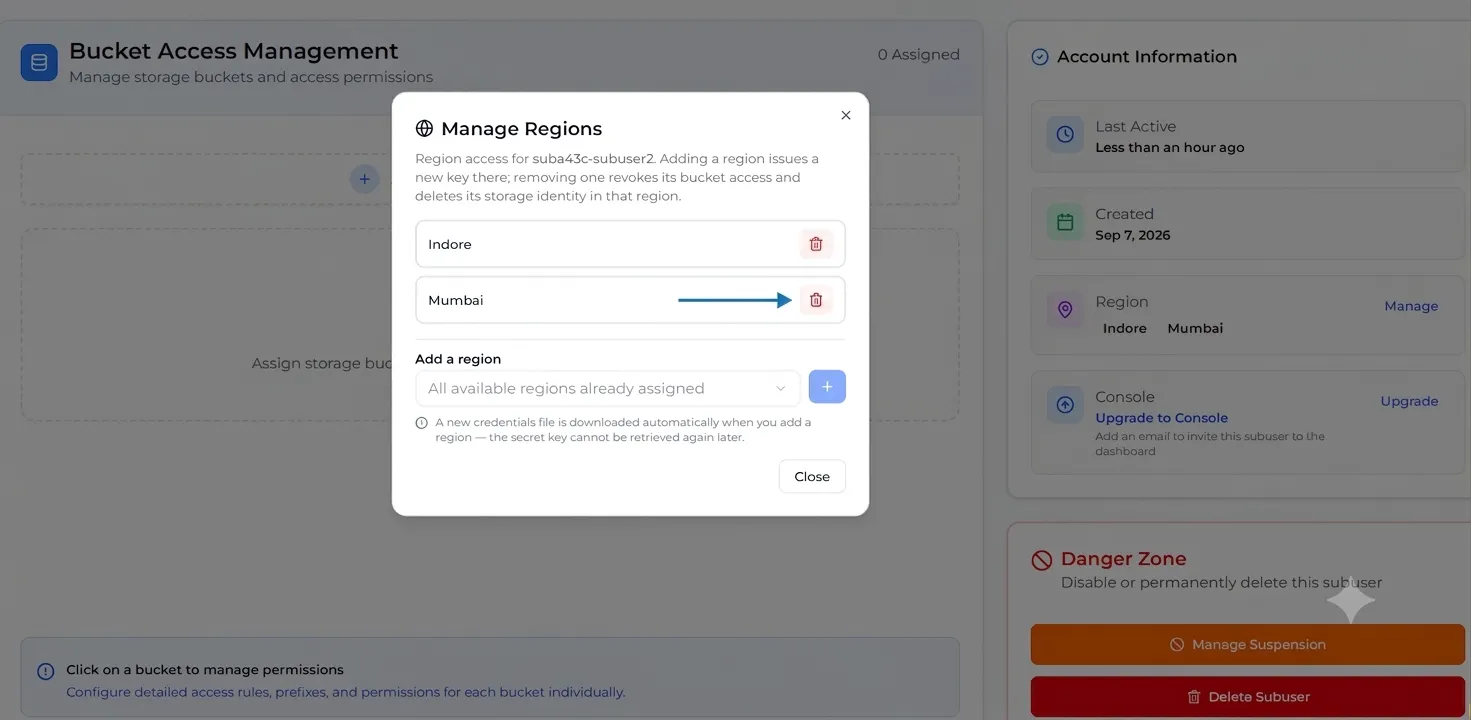This screenshot has width=1471, height=720.
Task: Click the info icon beside bucket permissions tip
Action: (46, 671)
